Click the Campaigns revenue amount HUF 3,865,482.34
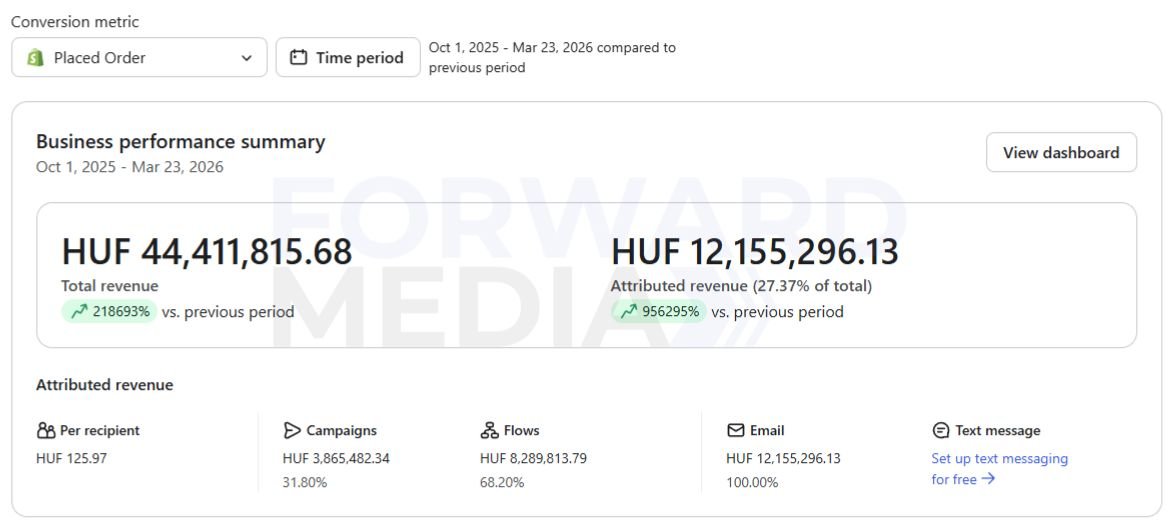 click(336, 459)
